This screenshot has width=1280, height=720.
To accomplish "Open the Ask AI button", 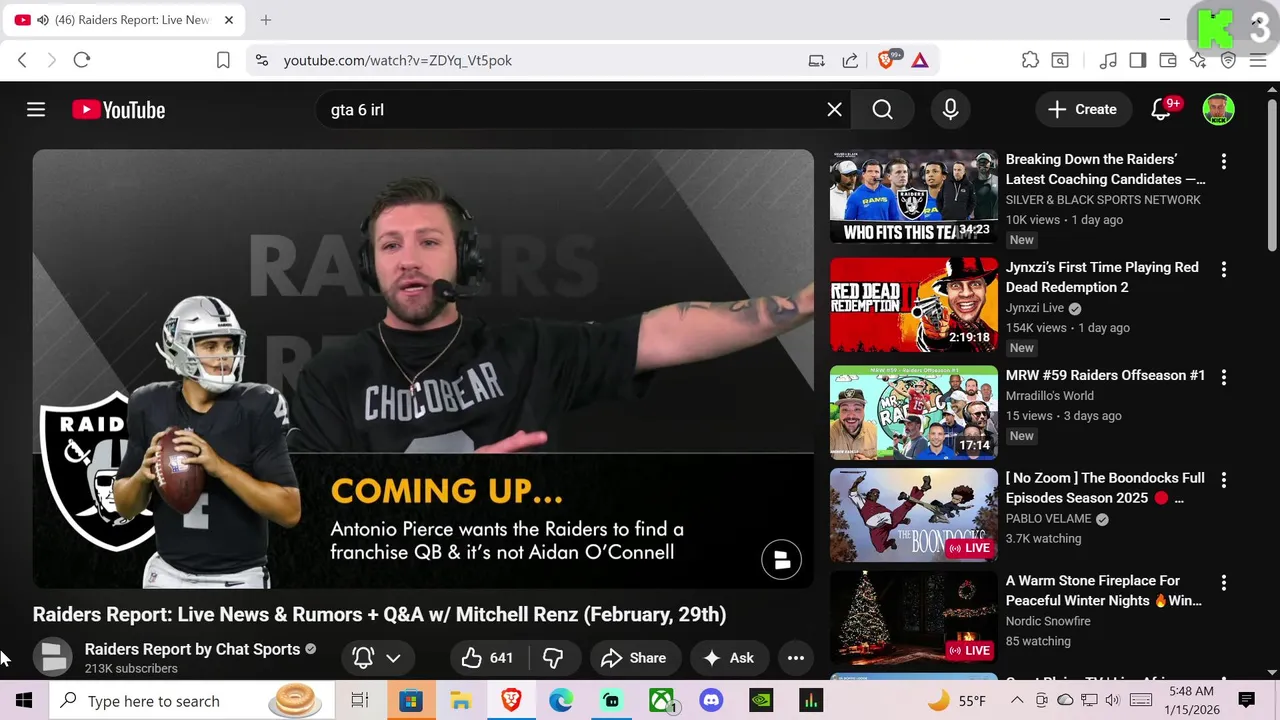I will pyautogui.click(x=728, y=658).
